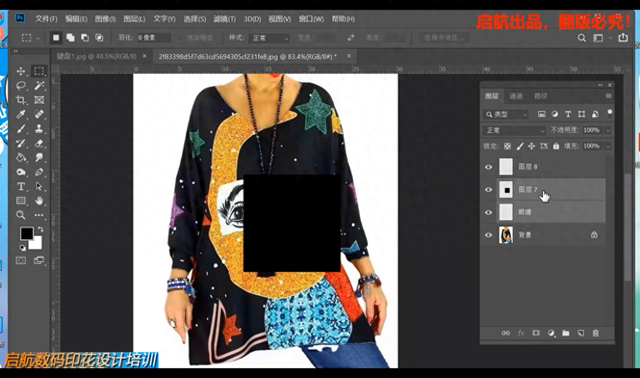Open the 窗口(W) menu

point(311,19)
